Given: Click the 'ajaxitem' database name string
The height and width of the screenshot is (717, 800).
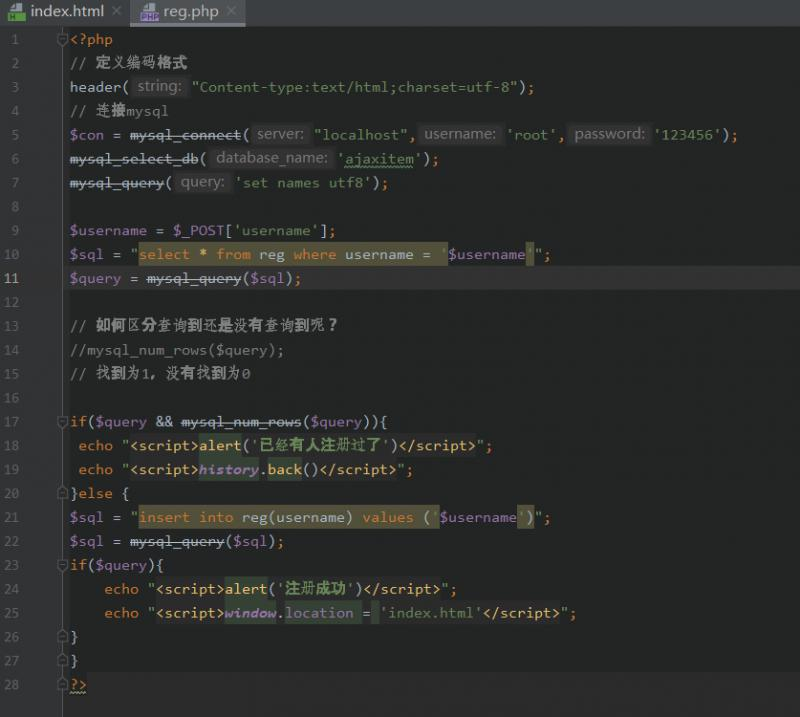Looking at the screenshot, I should pyautogui.click(x=379, y=160).
